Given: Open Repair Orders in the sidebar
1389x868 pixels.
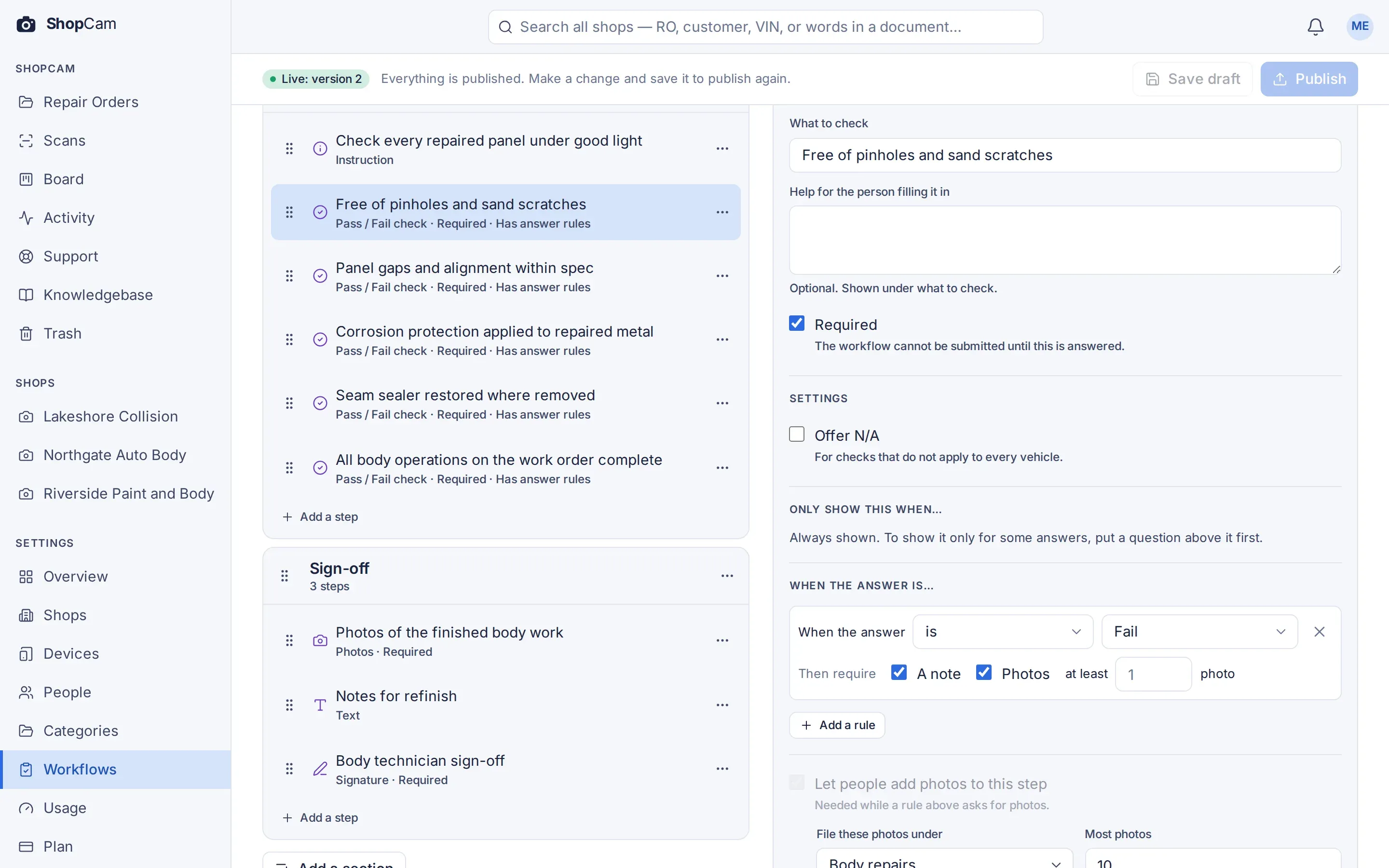Looking at the screenshot, I should tap(116, 102).
